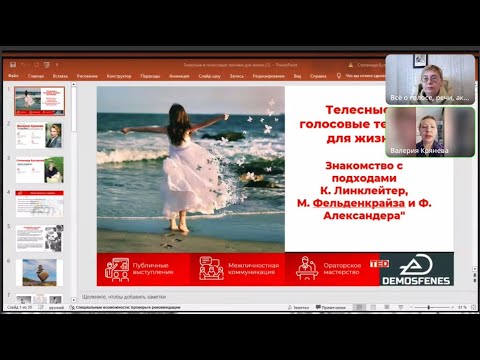Click the Undo icon in quick access toolbar
480x360 pixels.
tap(23, 65)
